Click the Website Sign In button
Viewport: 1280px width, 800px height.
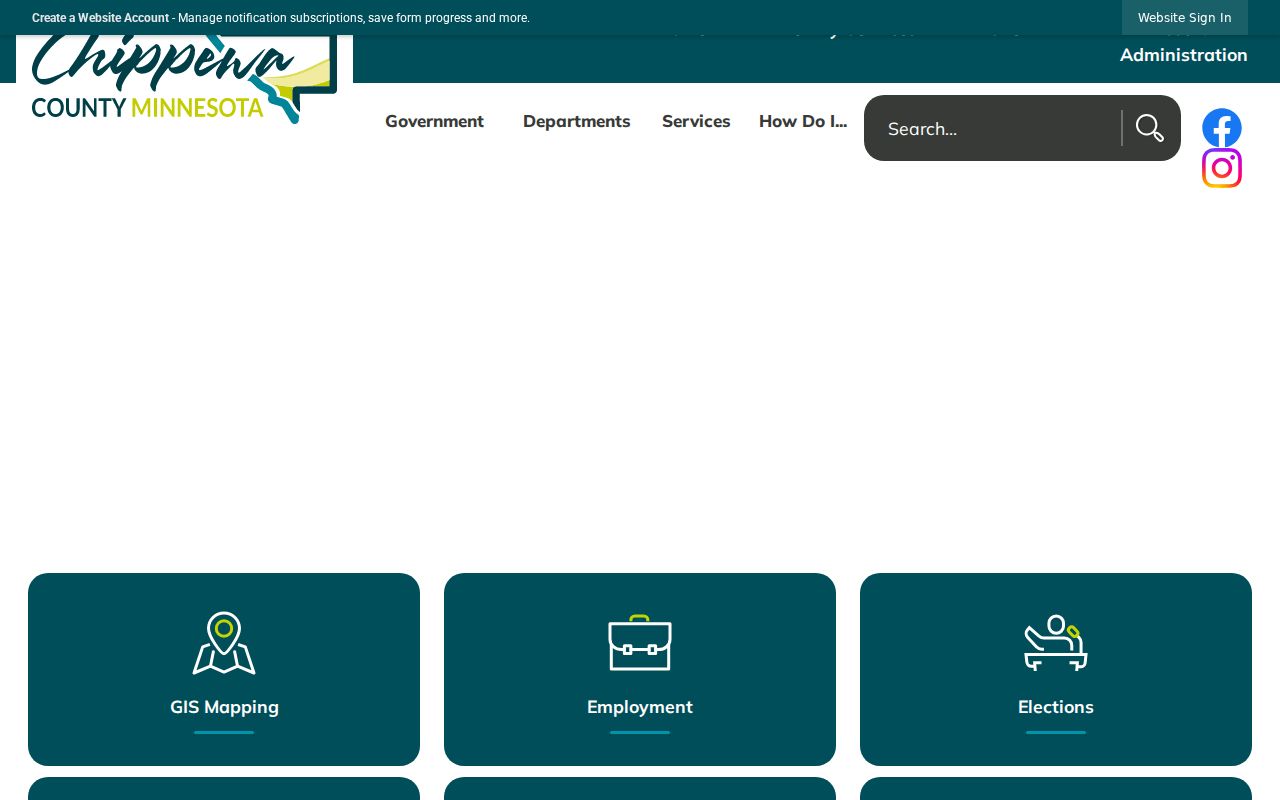point(1185,18)
